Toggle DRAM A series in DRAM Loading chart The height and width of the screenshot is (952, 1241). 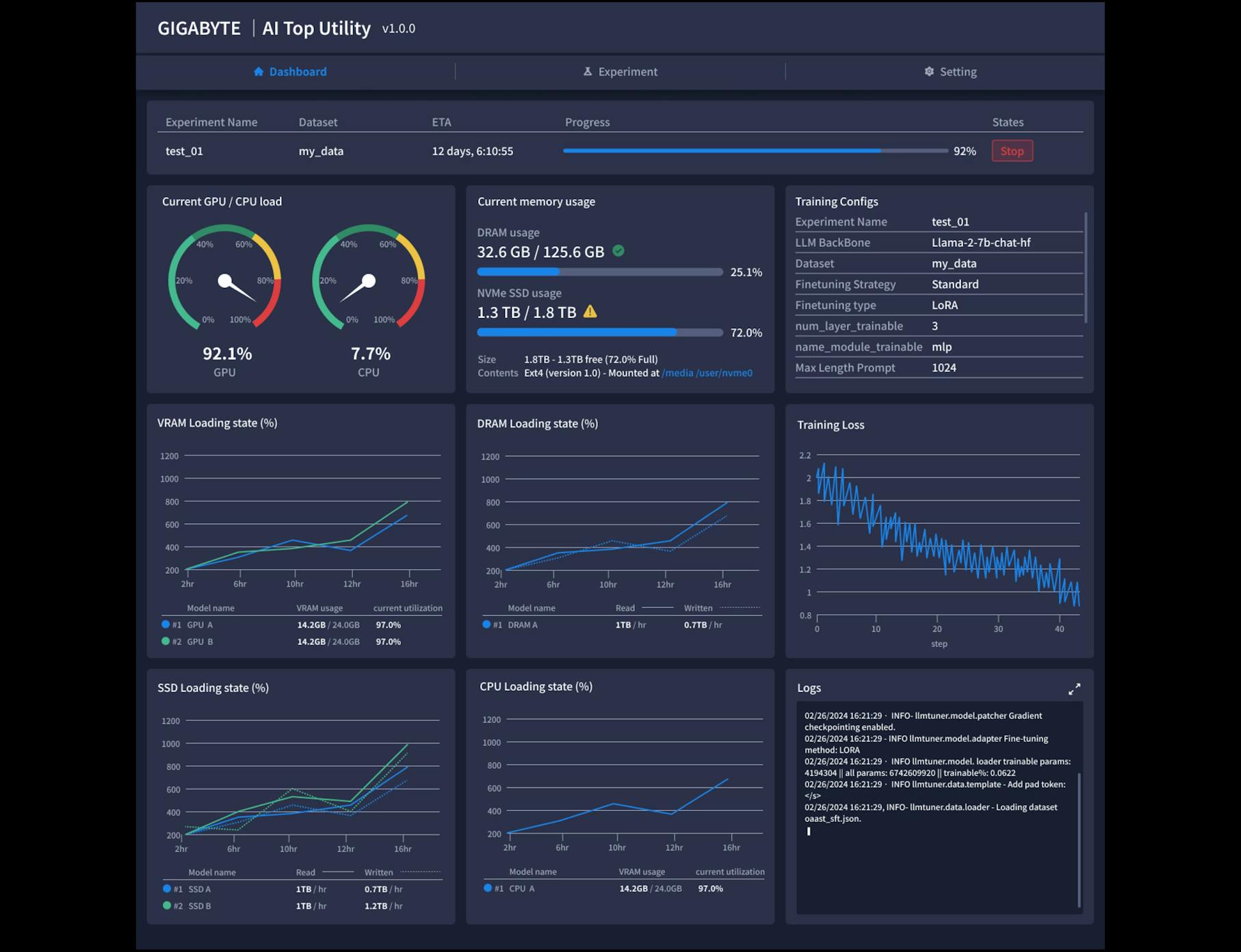pos(485,624)
